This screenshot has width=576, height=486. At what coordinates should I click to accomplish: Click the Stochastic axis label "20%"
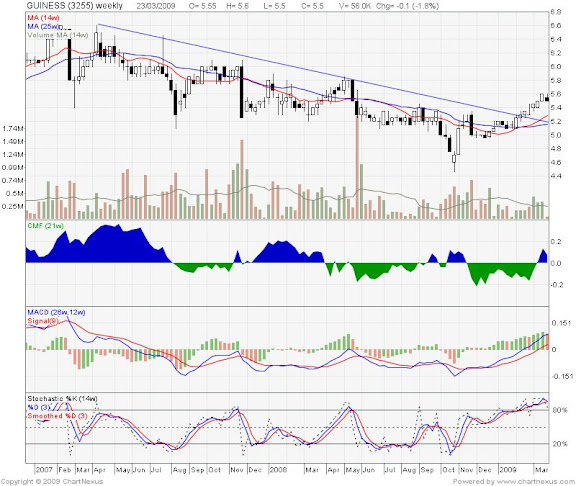(560, 444)
